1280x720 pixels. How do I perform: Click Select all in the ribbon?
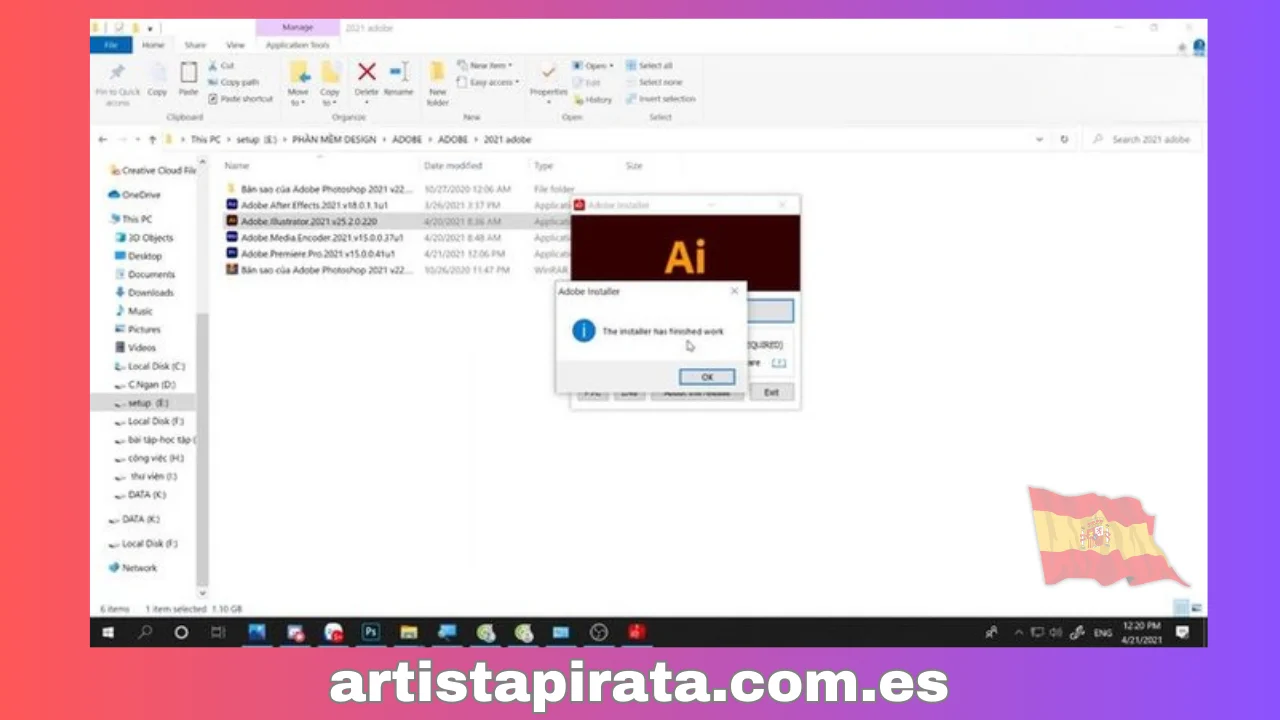click(649, 66)
